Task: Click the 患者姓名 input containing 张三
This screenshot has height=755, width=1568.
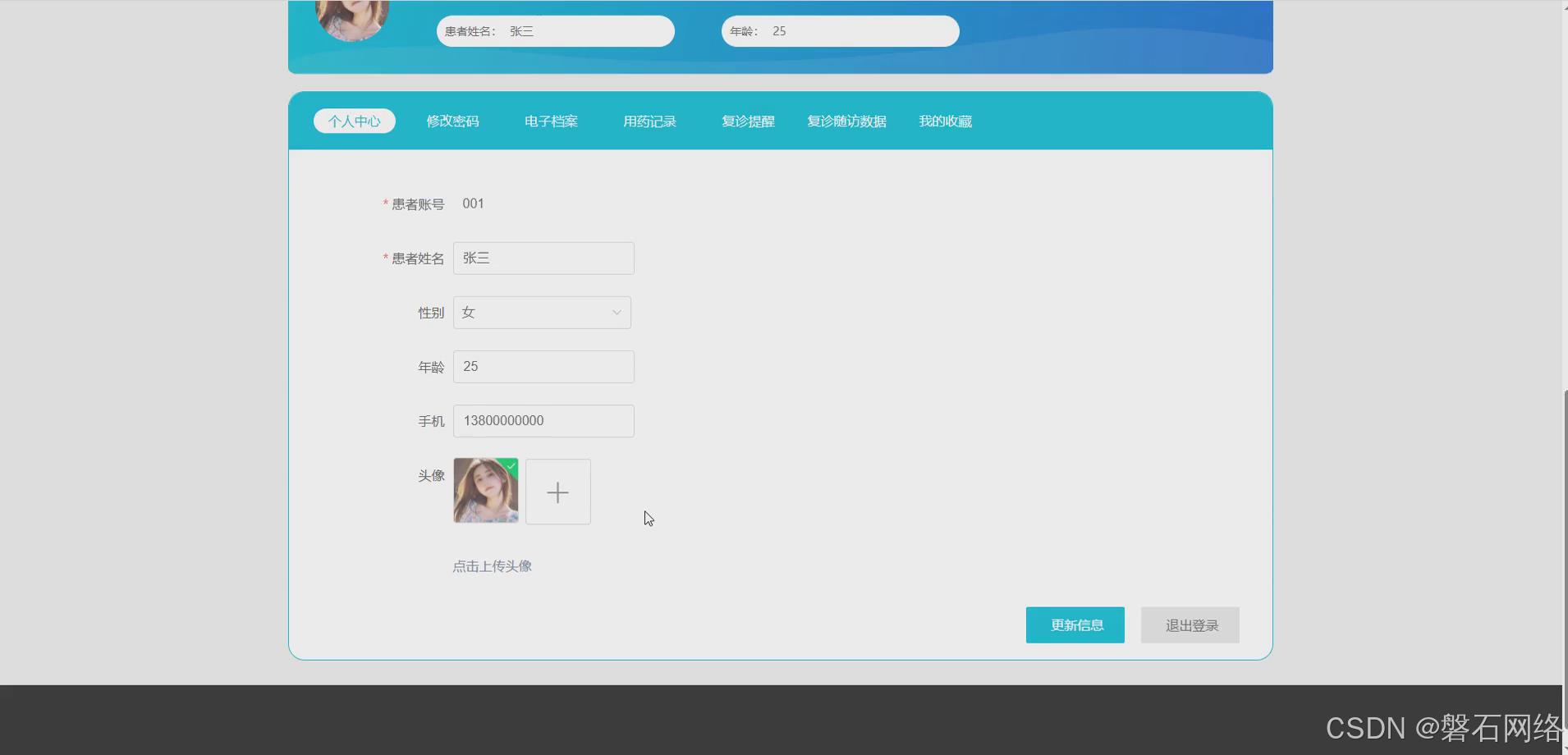Action: pyautogui.click(x=543, y=258)
